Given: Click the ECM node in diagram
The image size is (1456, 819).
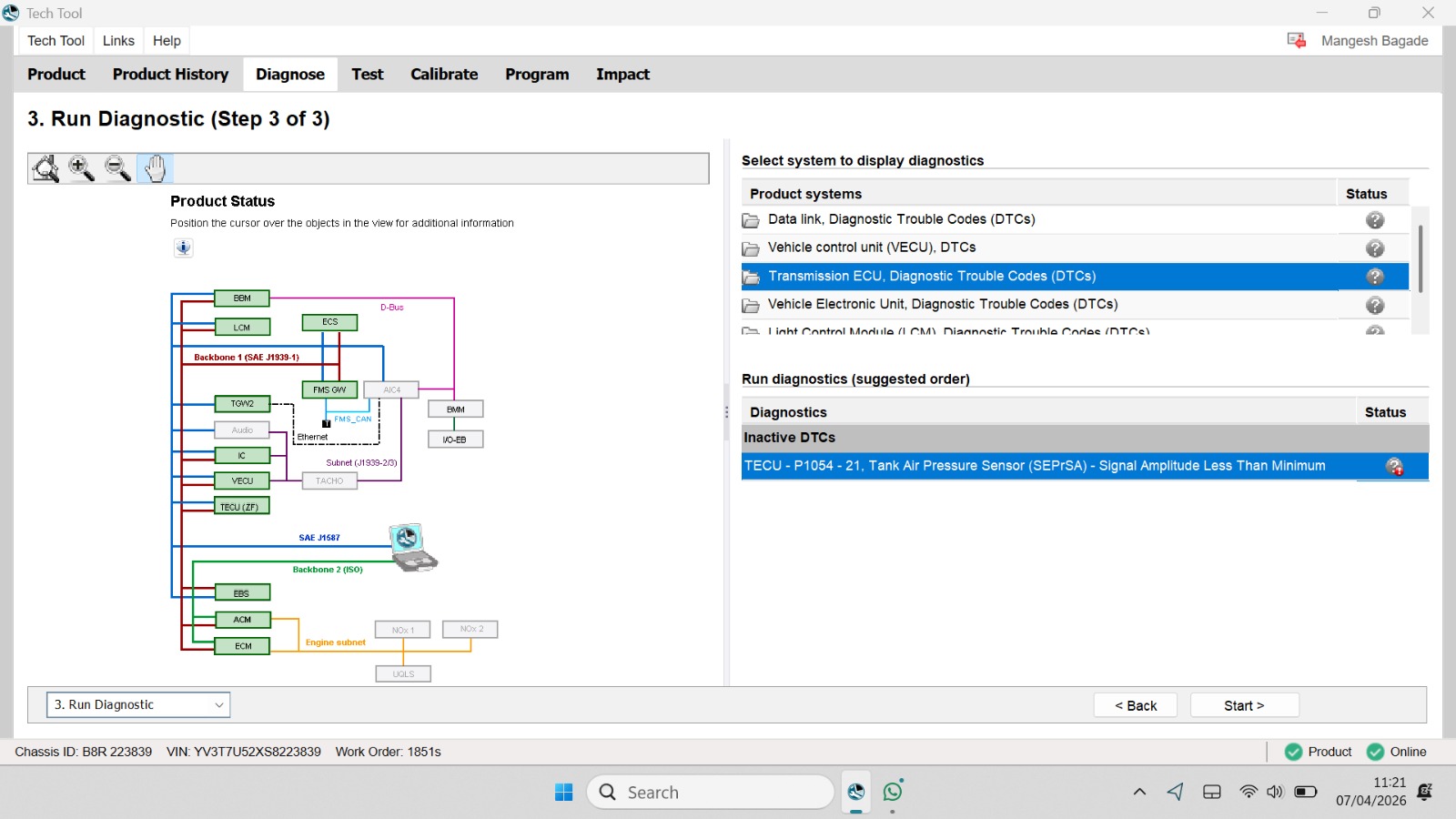Looking at the screenshot, I should [x=242, y=646].
